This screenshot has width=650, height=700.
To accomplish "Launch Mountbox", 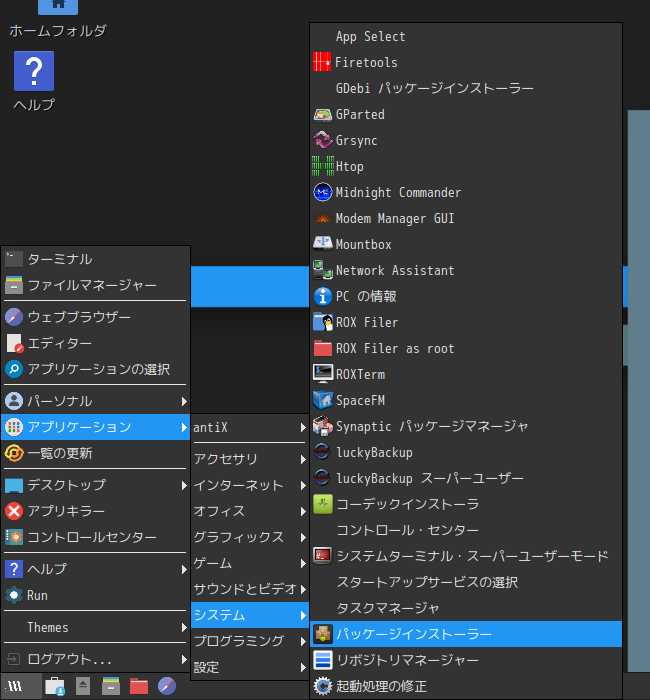I will (x=466, y=244).
